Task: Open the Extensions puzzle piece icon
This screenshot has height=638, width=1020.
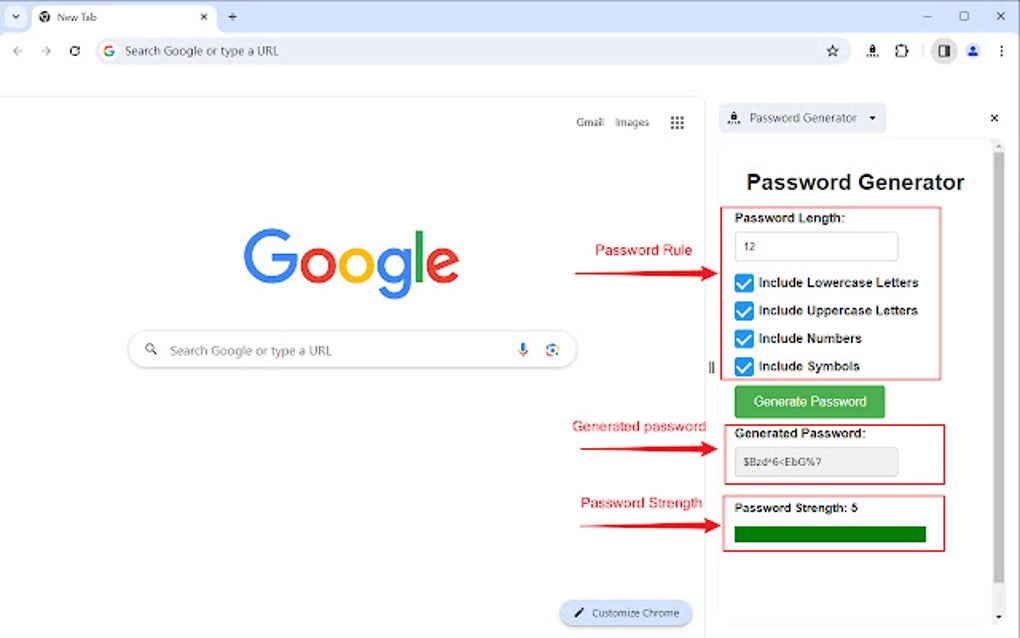Action: (x=902, y=50)
